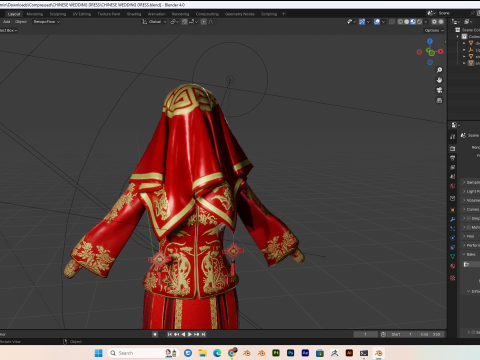The width and height of the screenshot is (480, 360).
Task: Open the Material properties tab
Action: tap(452, 266)
